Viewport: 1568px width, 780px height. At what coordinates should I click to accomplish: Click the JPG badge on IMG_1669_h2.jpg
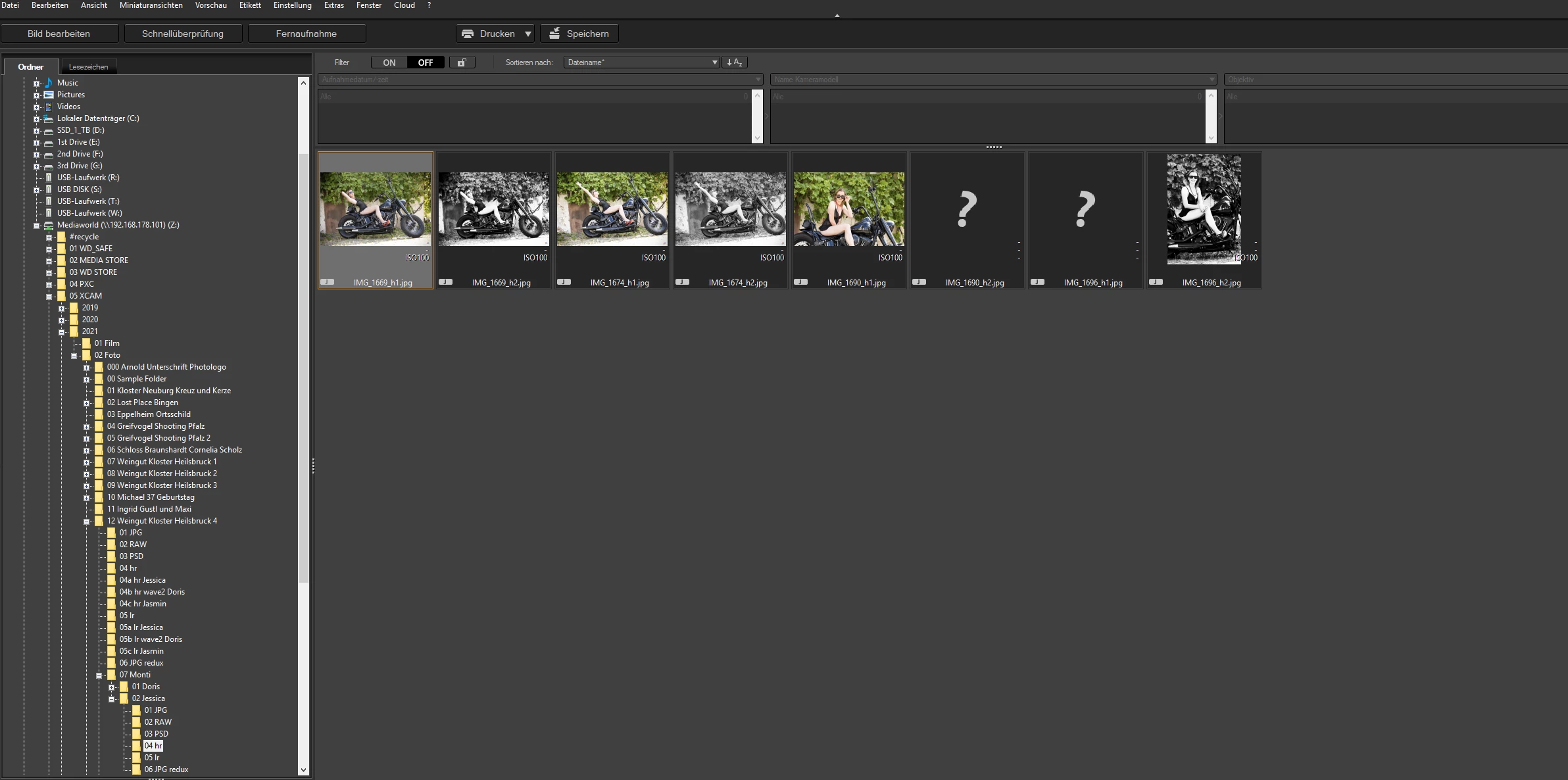(x=446, y=282)
